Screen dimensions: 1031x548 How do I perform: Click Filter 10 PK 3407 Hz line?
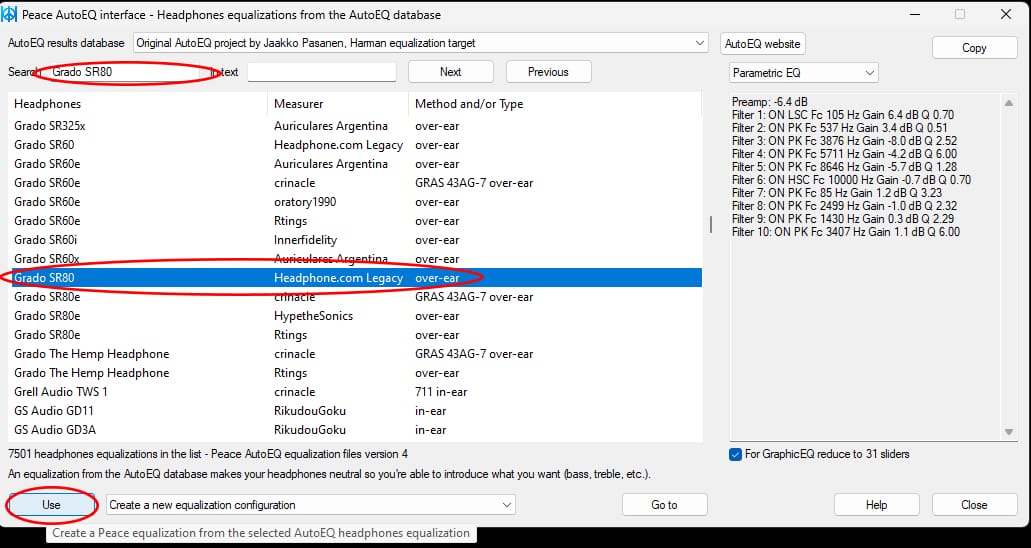coord(846,232)
